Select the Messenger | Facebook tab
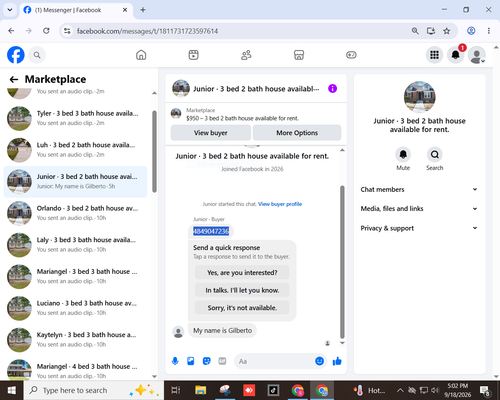 point(76,10)
